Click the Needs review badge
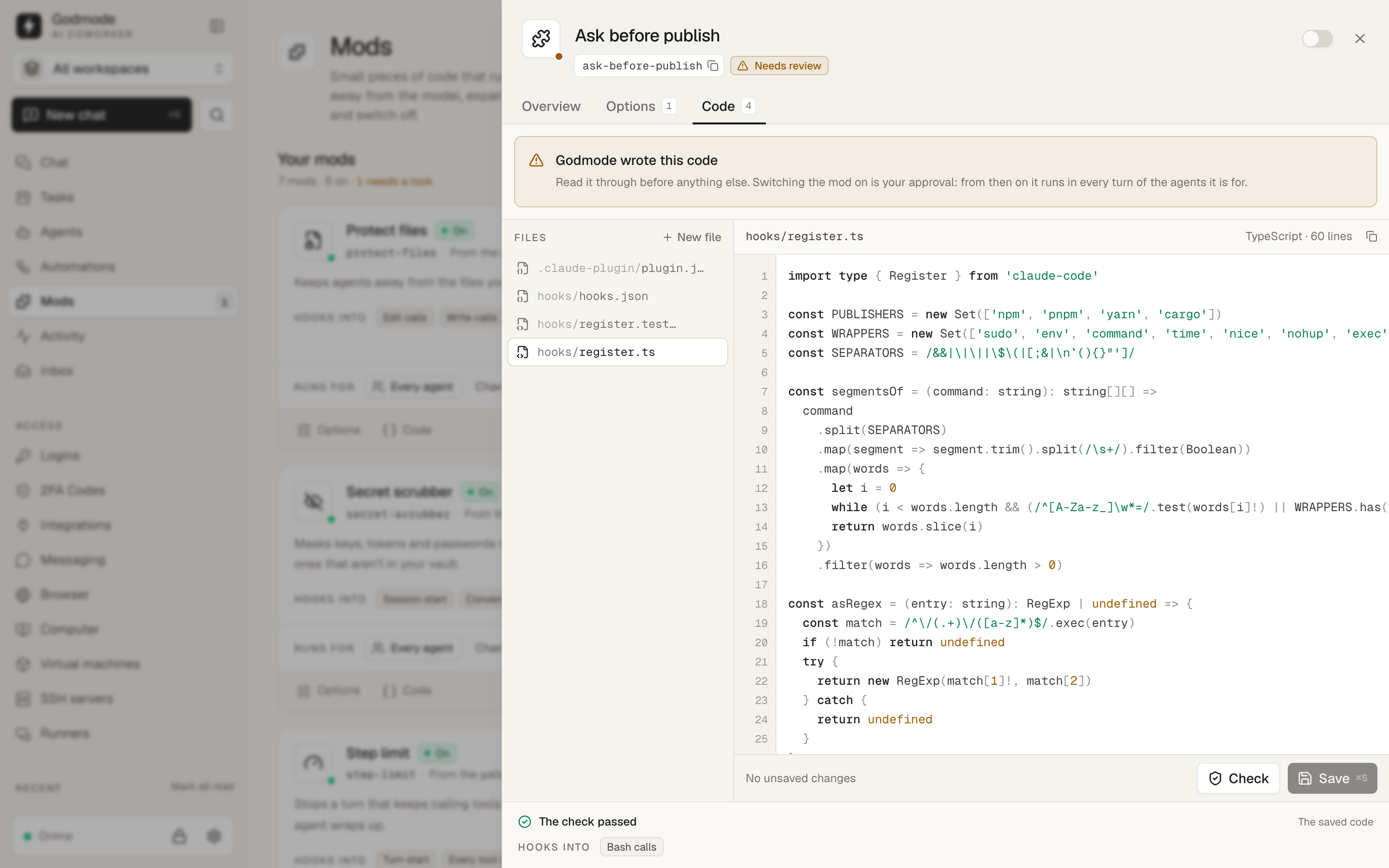Image resolution: width=1389 pixels, height=868 pixels. (x=779, y=66)
